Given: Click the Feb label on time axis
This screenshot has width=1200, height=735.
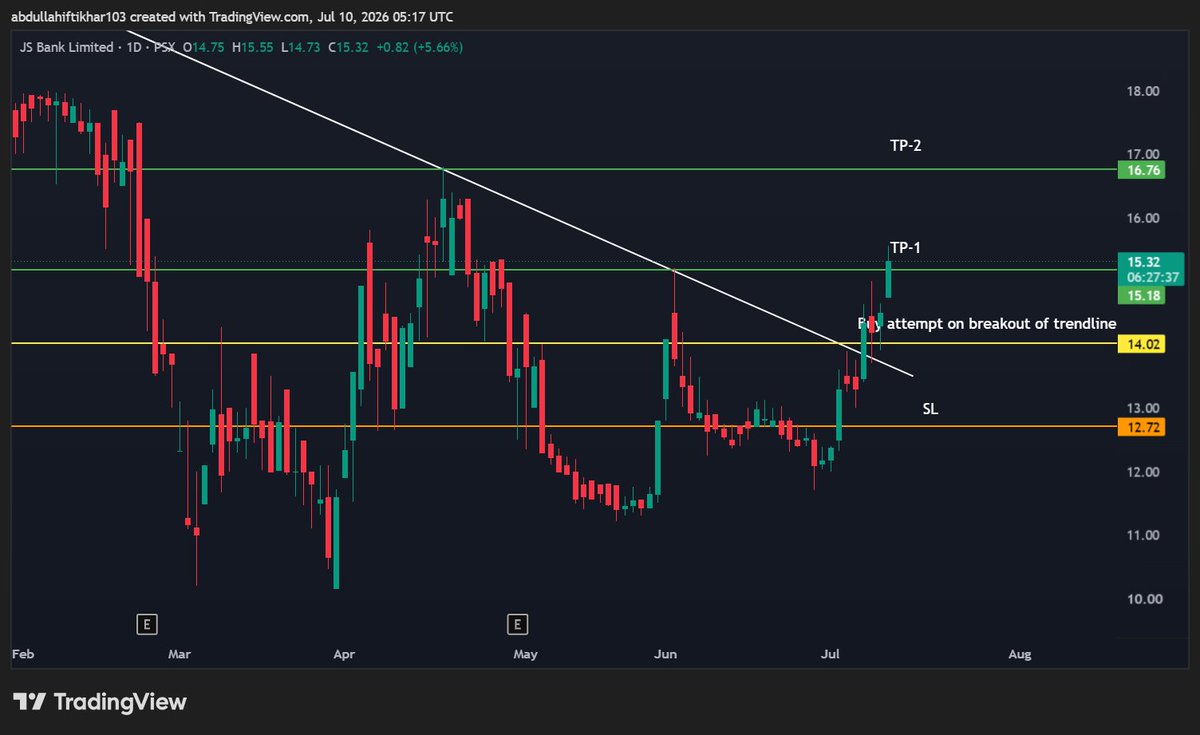Looking at the screenshot, I should pyautogui.click(x=21, y=655).
